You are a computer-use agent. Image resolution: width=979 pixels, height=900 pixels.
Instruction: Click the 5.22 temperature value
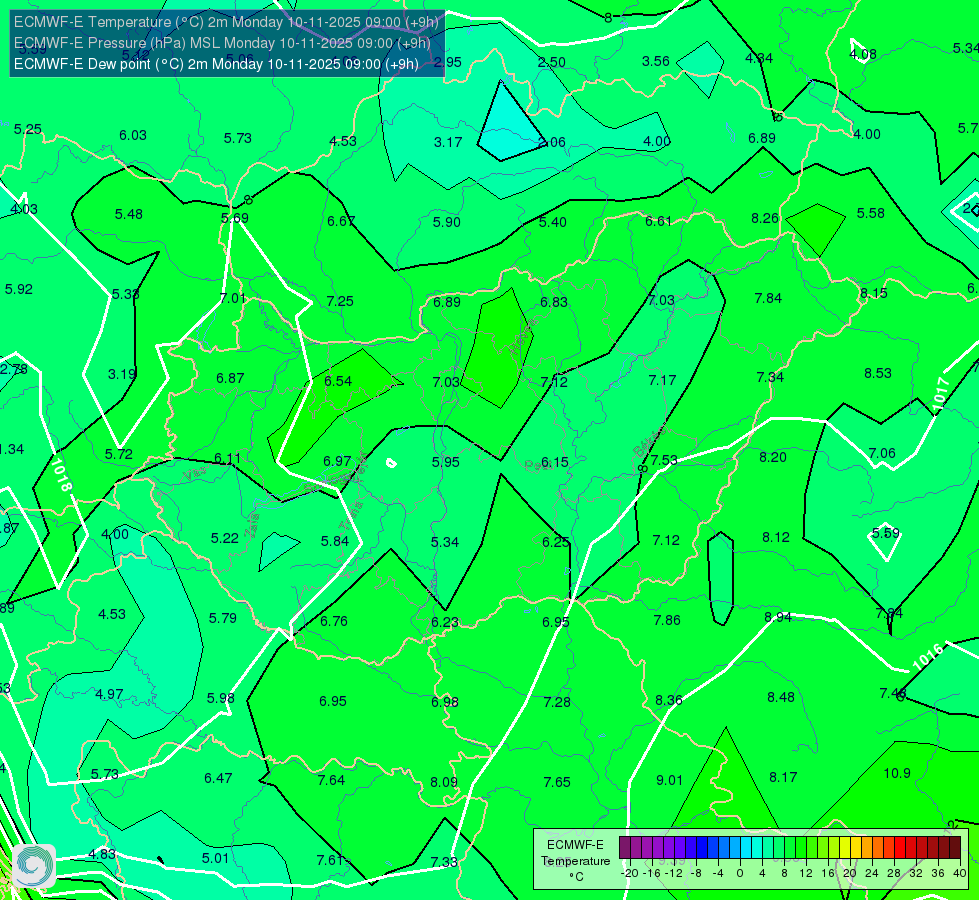[x=225, y=538]
